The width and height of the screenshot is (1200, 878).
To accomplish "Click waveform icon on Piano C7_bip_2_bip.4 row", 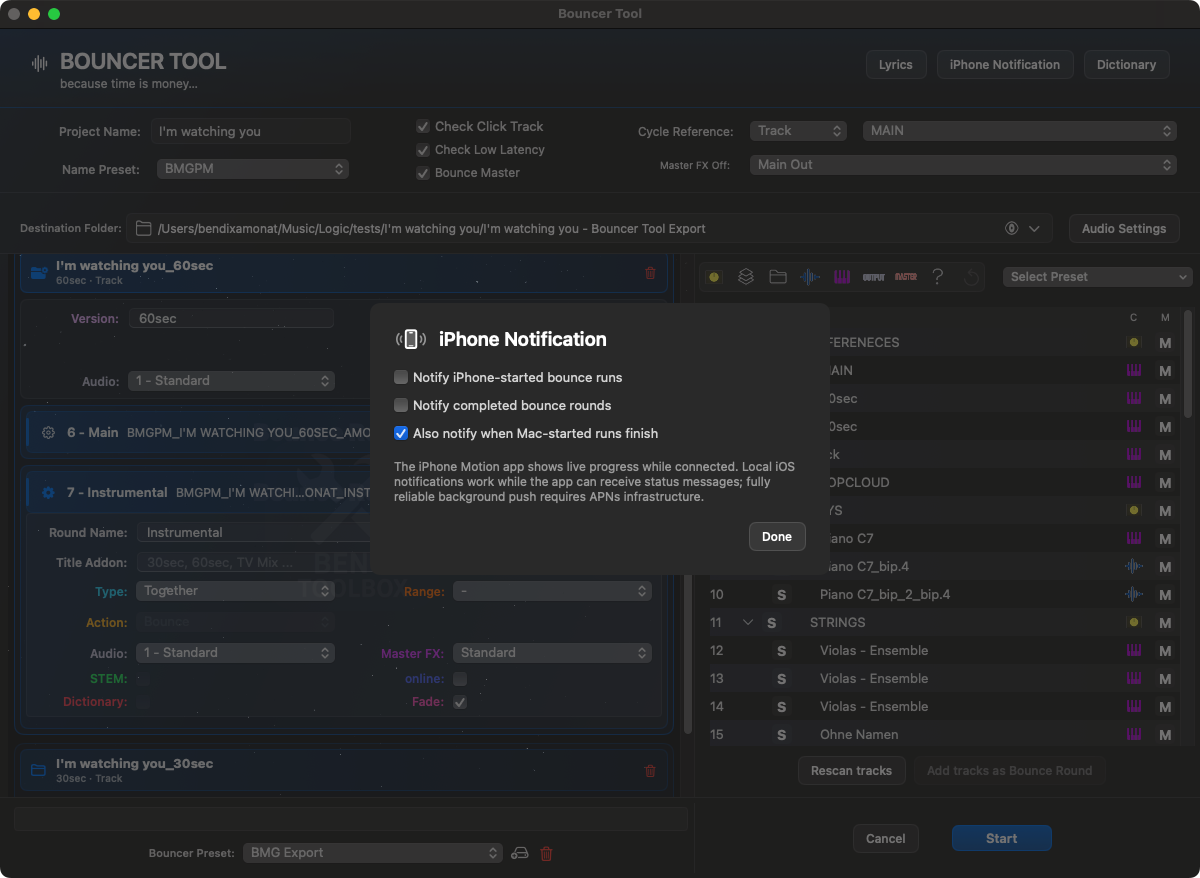I will pos(1133,594).
